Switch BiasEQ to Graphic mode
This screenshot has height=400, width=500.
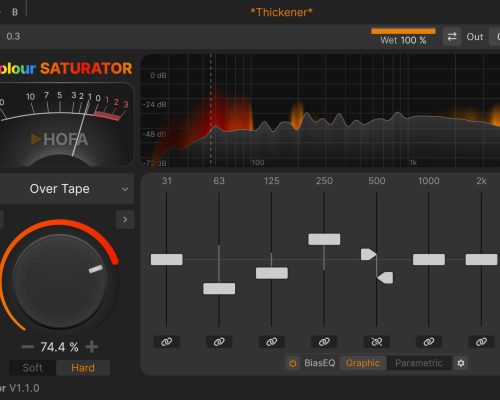click(363, 363)
